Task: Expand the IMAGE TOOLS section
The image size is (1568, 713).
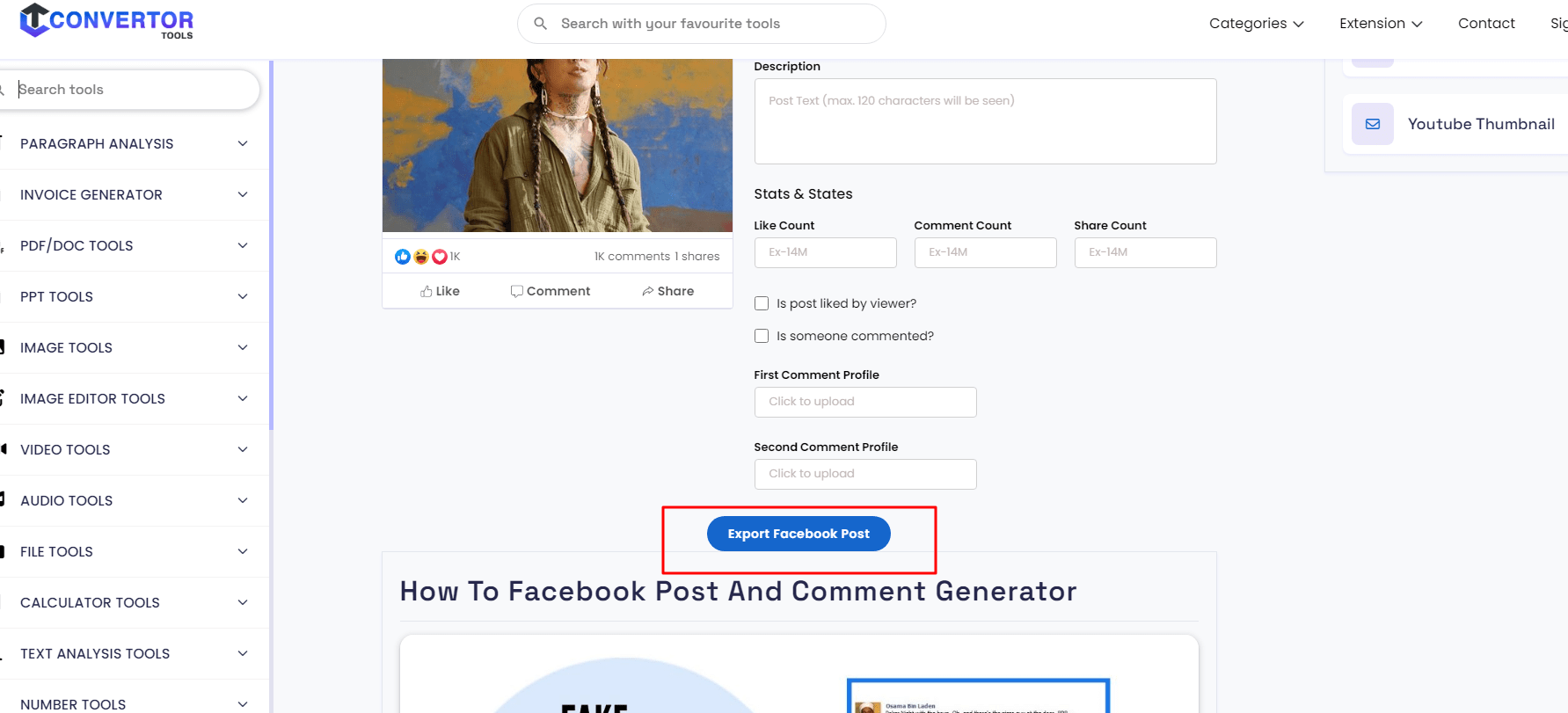Action: 132,347
